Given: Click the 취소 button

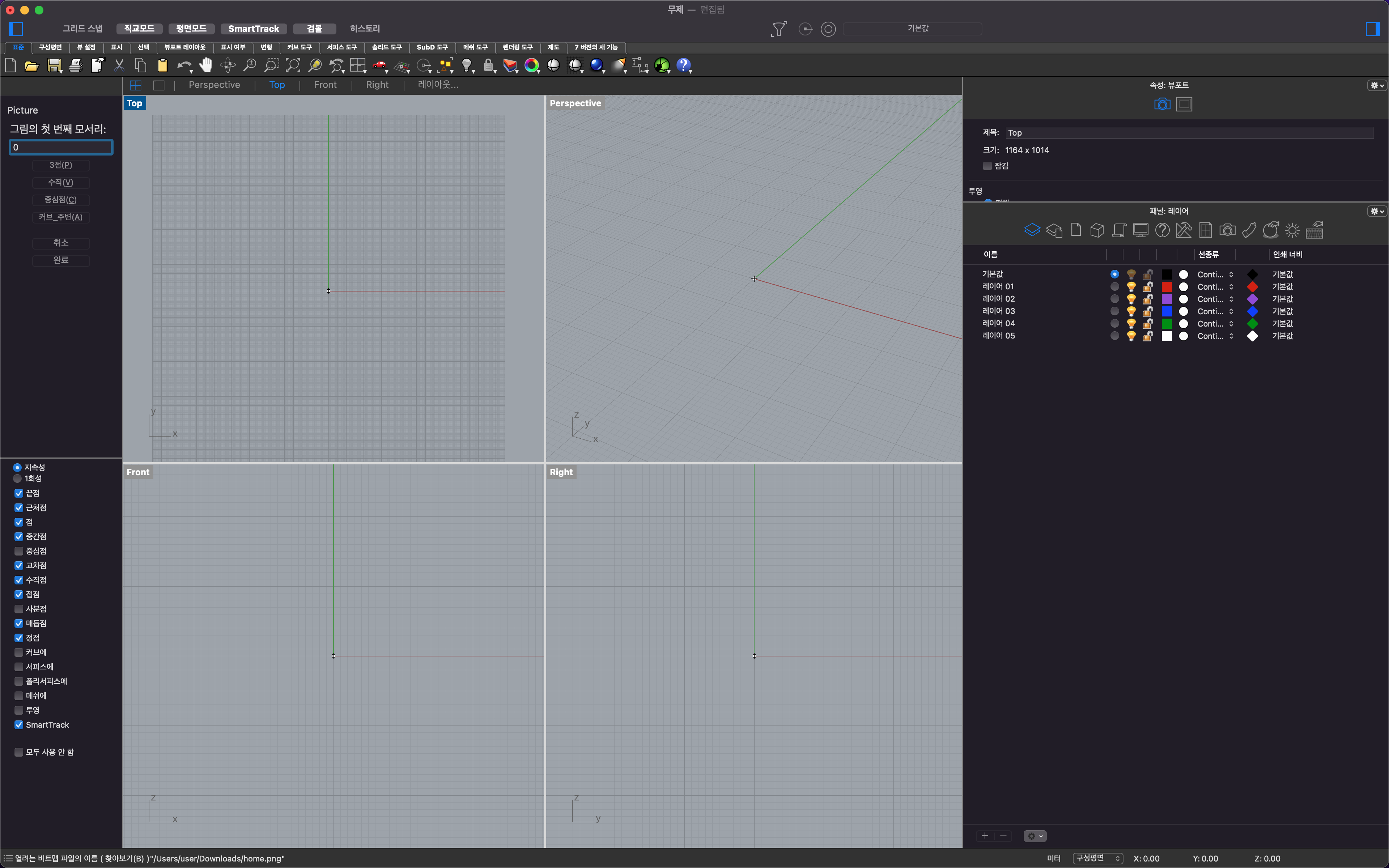Looking at the screenshot, I should 61,243.
